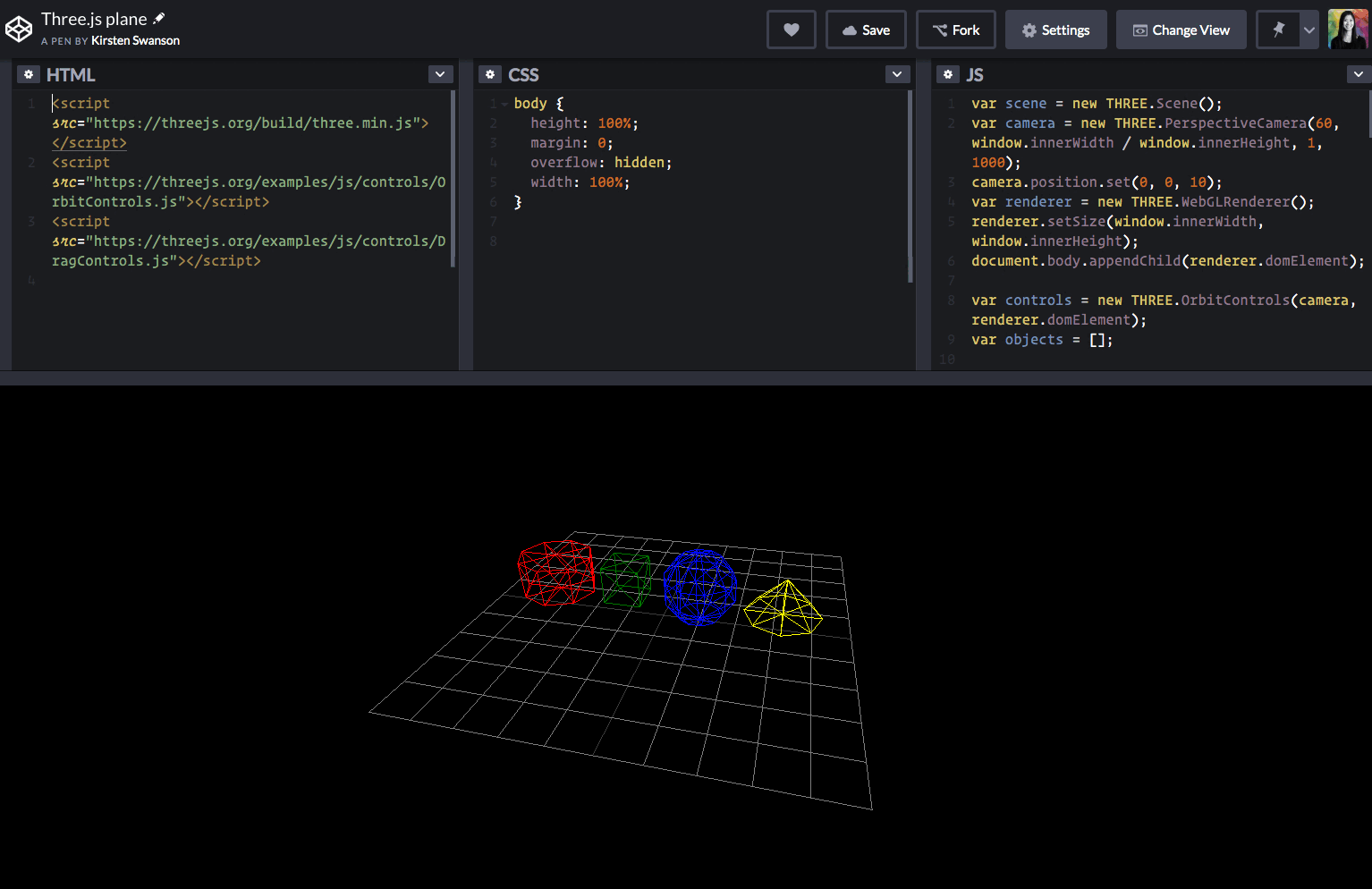The image size is (1372, 889).
Task: Click 'var objects = [];' JS line
Action: [x=1042, y=340]
